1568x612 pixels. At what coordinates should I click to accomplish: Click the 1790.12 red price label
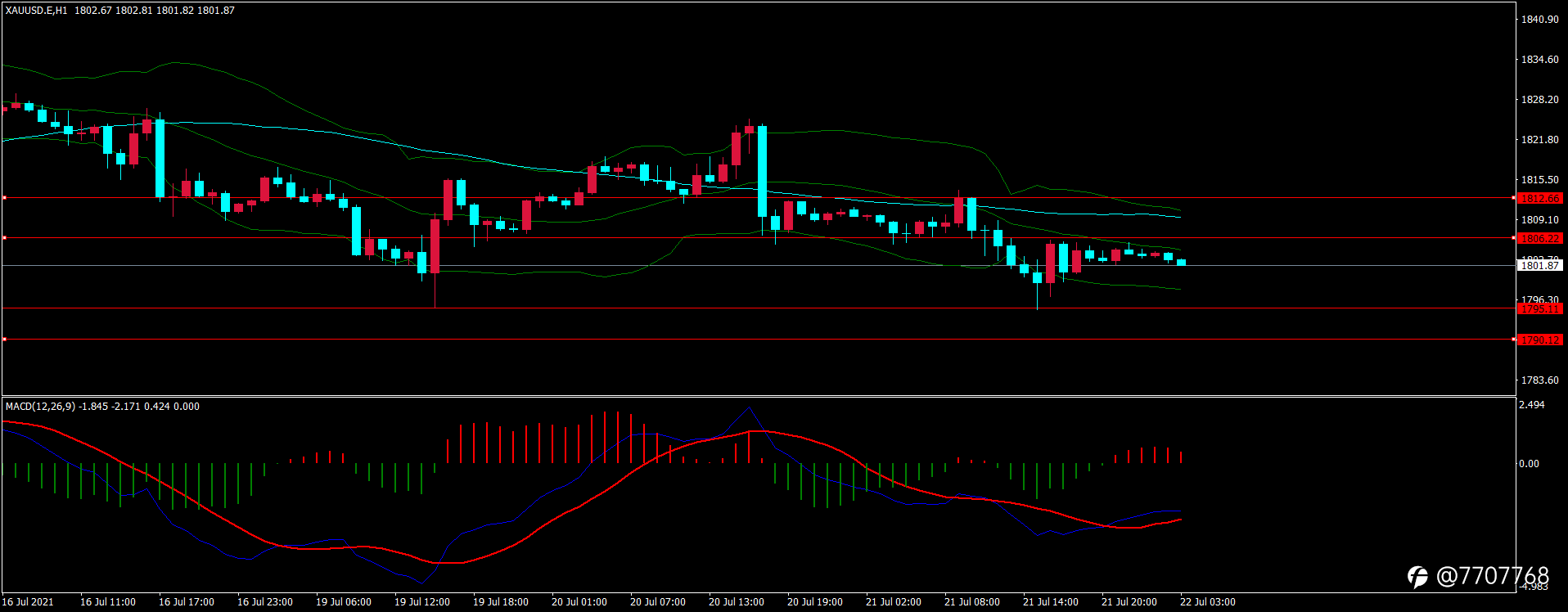pos(1539,340)
